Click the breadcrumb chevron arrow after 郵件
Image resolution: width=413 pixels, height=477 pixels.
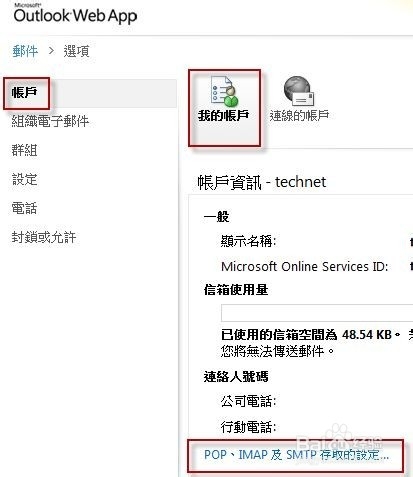point(51,51)
